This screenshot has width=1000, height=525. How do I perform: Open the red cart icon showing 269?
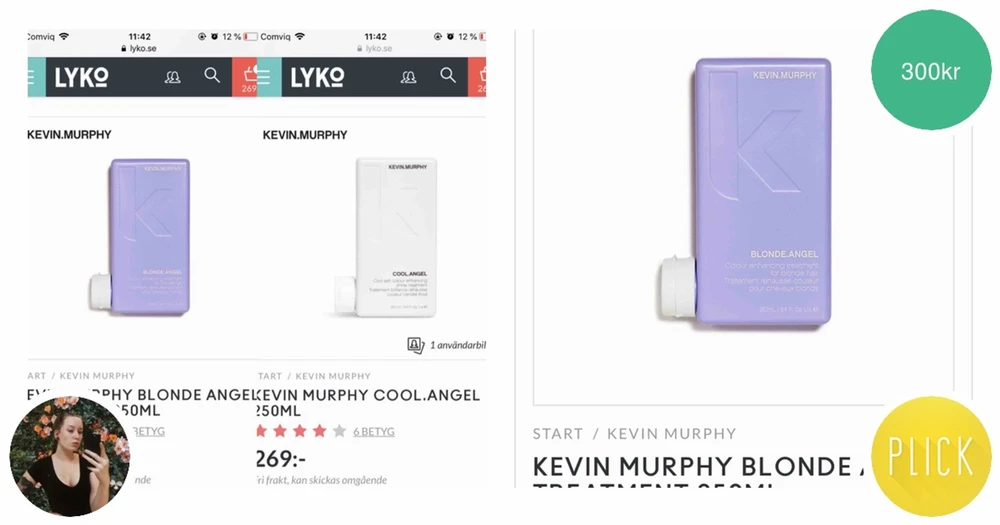[245, 77]
